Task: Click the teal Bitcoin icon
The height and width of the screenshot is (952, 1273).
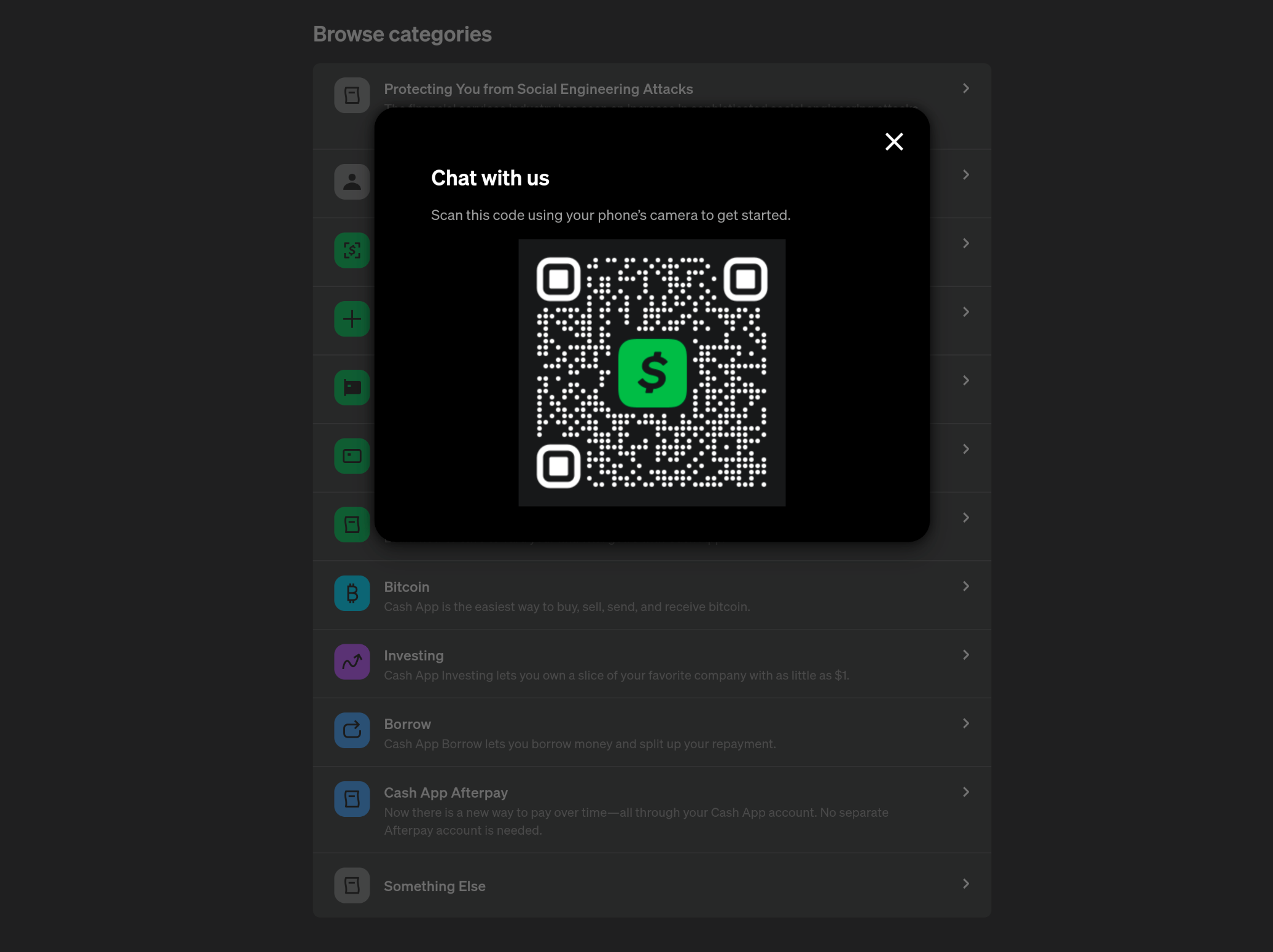Action: click(352, 593)
